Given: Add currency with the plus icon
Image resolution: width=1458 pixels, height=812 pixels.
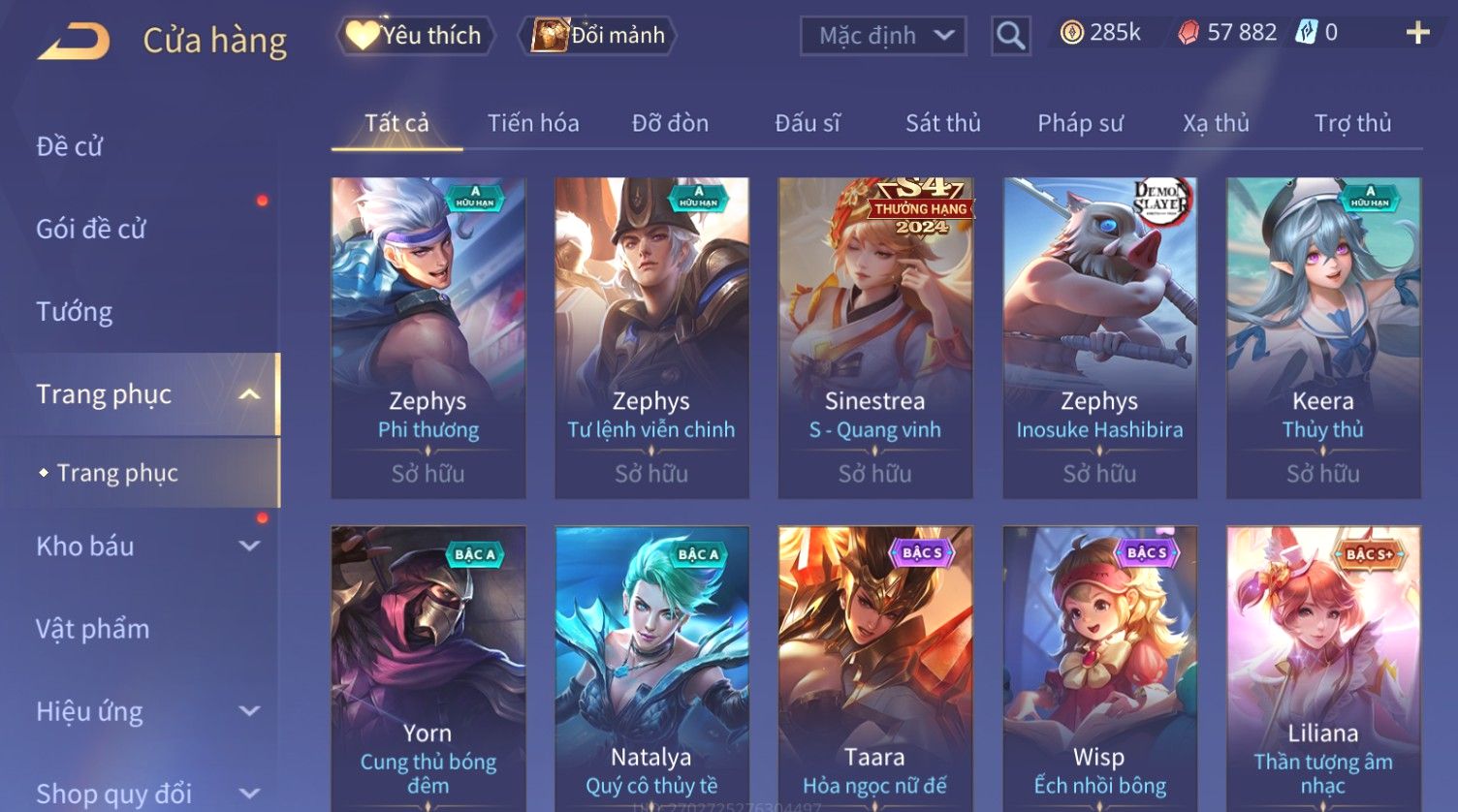Looking at the screenshot, I should (1417, 34).
